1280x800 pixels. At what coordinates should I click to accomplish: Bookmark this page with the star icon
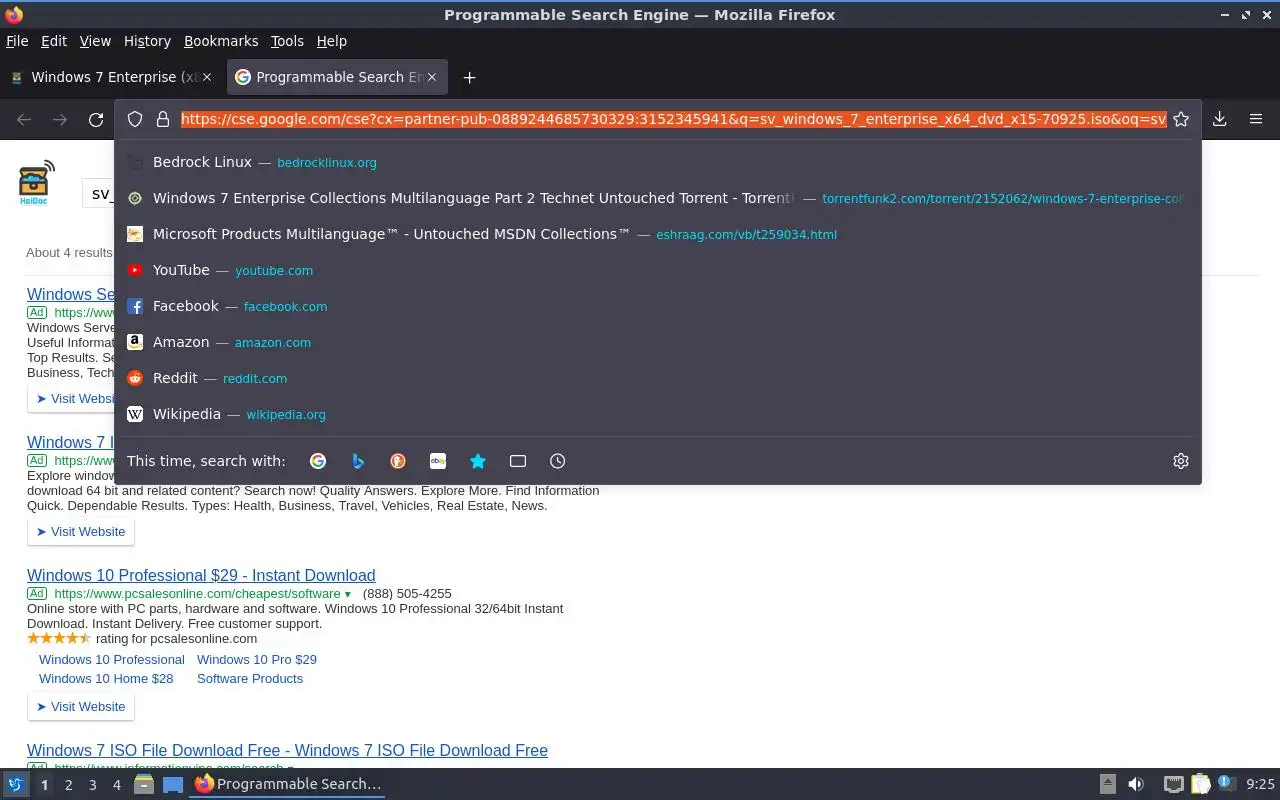click(x=1181, y=119)
